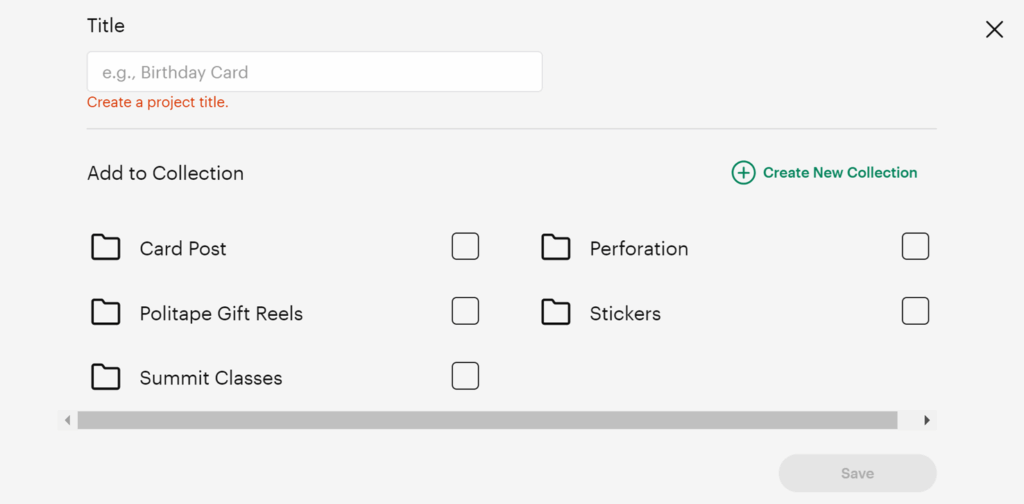The height and width of the screenshot is (504, 1024).
Task: Click the horizontal scrollbar thumb
Action: (487, 420)
